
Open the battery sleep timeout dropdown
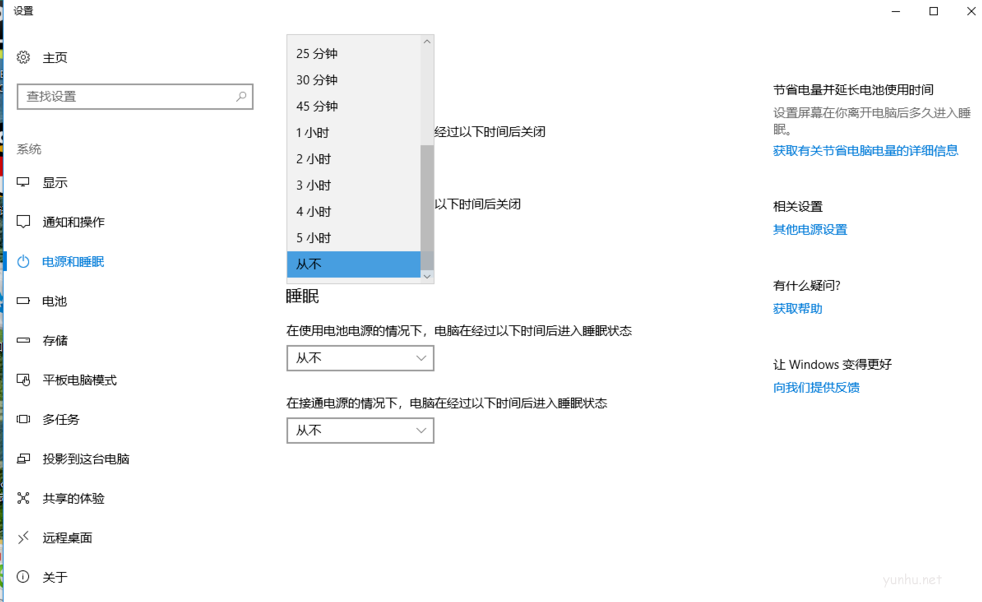[x=360, y=357]
